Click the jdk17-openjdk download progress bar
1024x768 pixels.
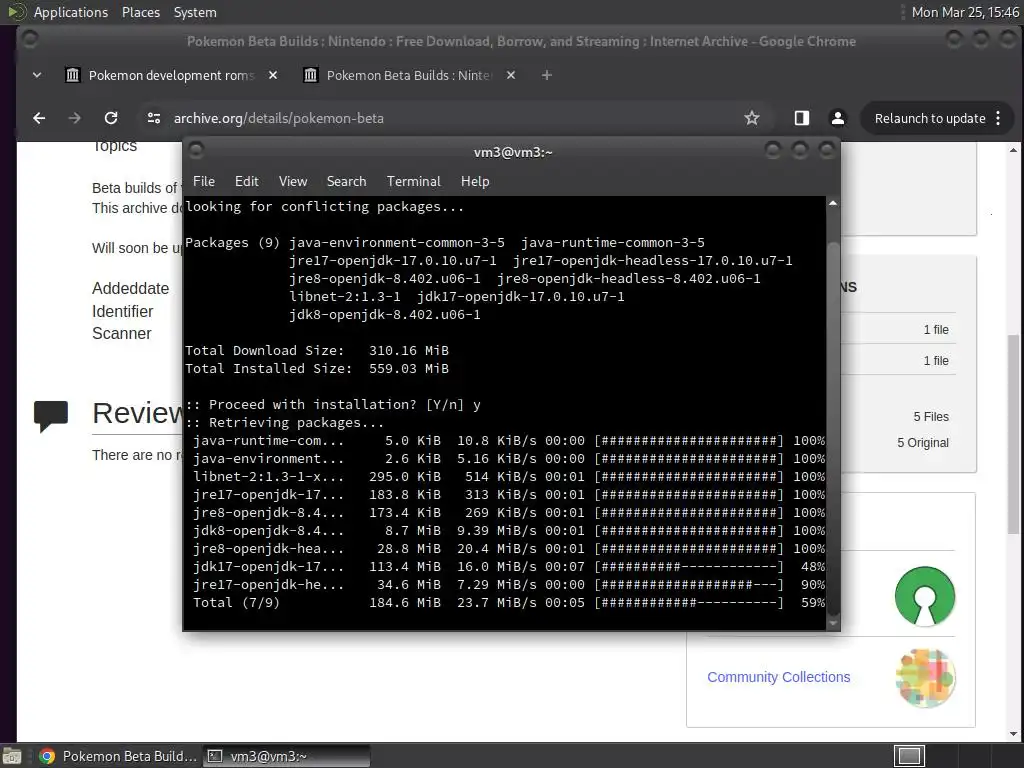click(x=688, y=567)
